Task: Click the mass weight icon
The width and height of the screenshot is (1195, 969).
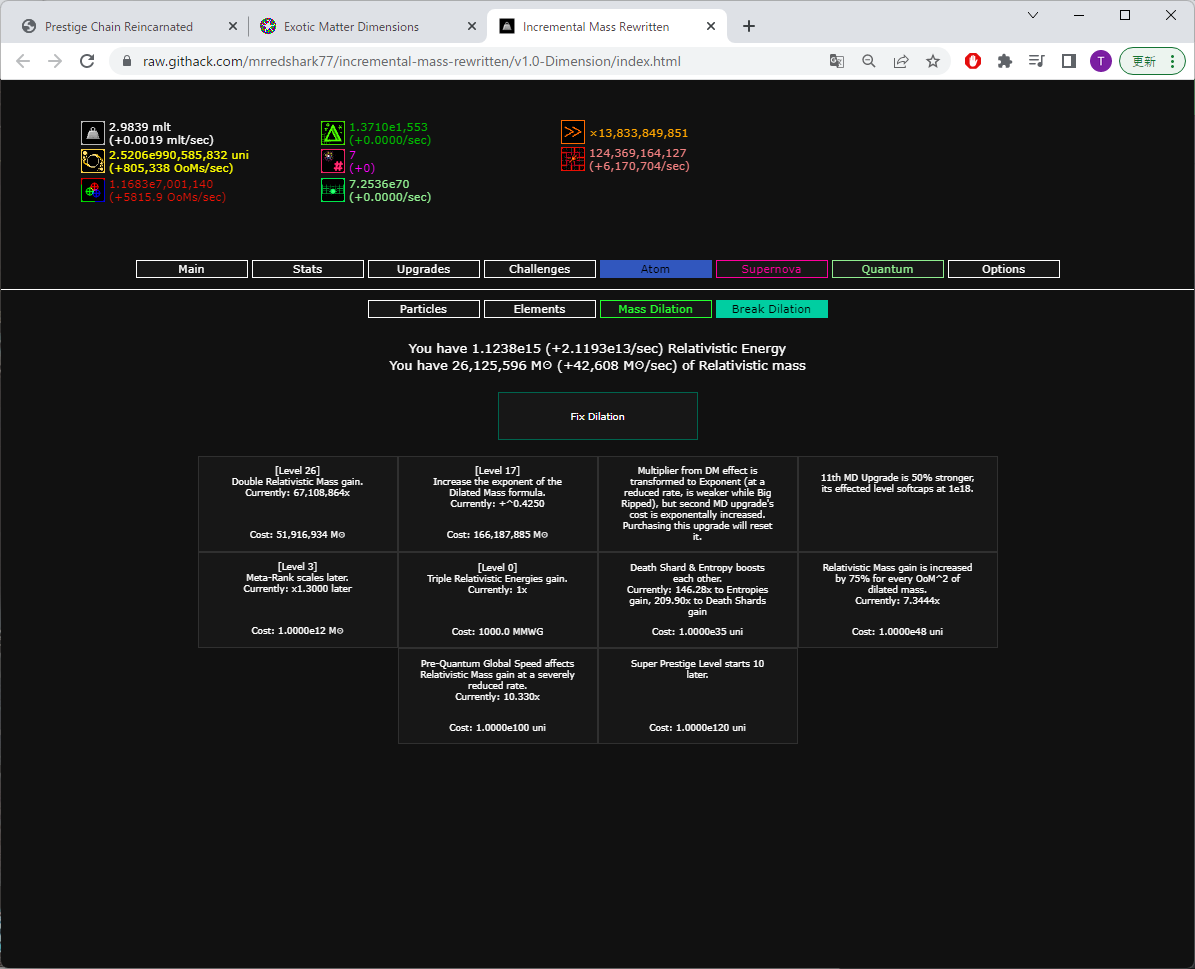Action: [93, 133]
